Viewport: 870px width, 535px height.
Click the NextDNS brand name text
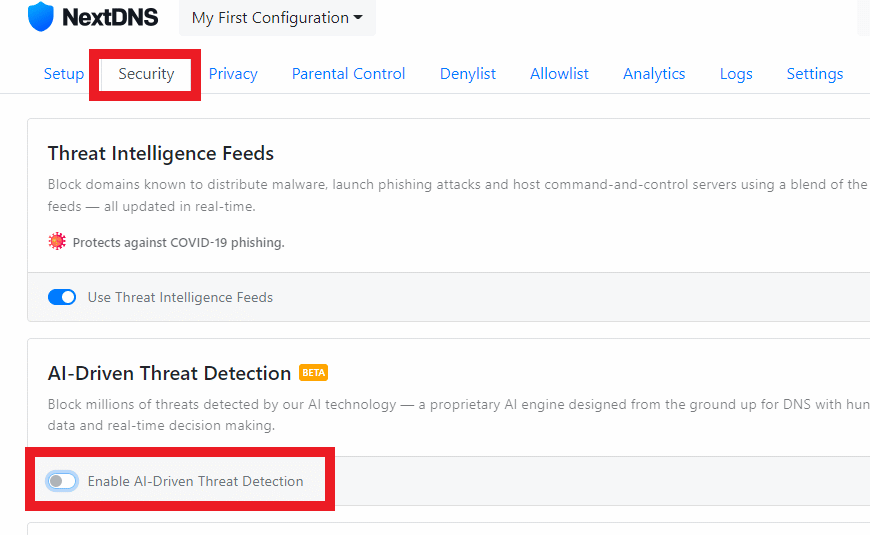[110, 17]
